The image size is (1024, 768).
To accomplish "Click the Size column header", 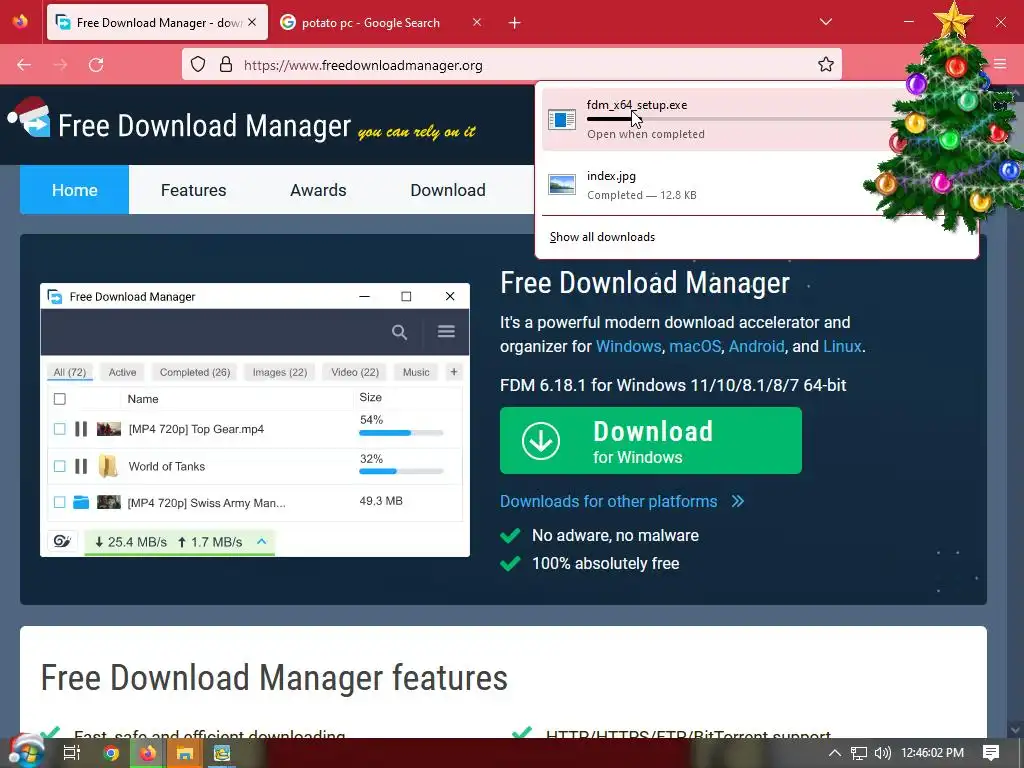I will pyautogui.click(x=370, y=397).
